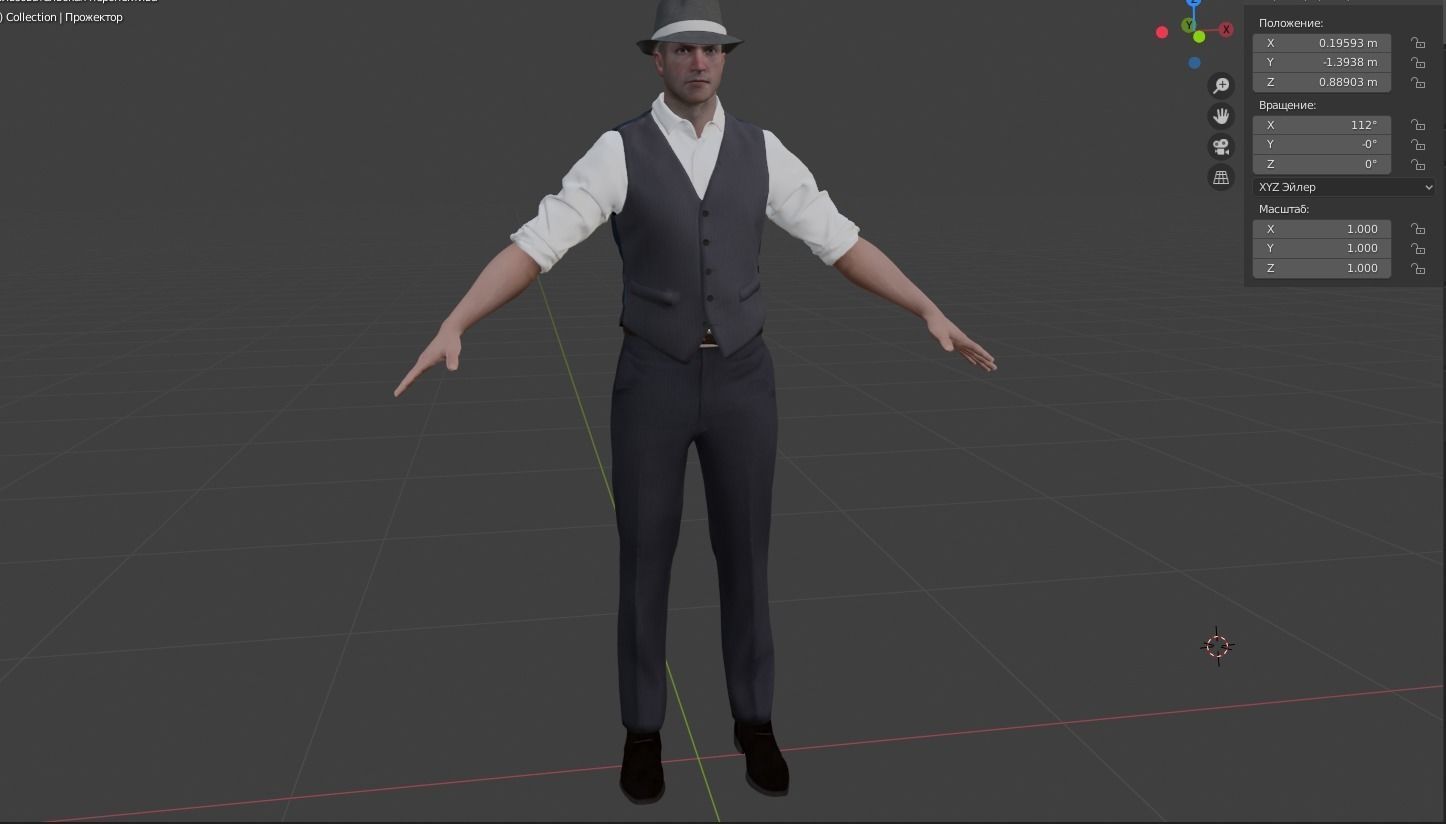Click the Положение Z field 0.88903 m

click(1322, 82)
